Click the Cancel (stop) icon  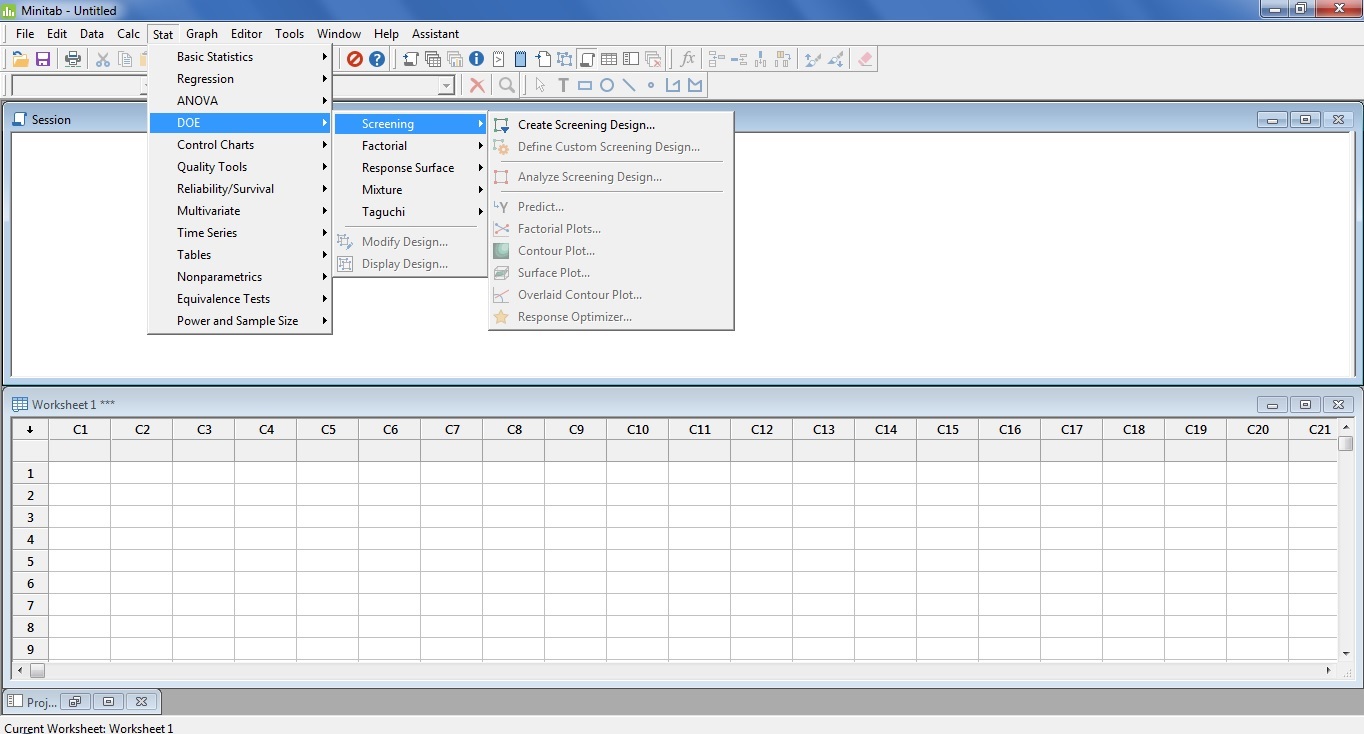(x=354, y=58)
